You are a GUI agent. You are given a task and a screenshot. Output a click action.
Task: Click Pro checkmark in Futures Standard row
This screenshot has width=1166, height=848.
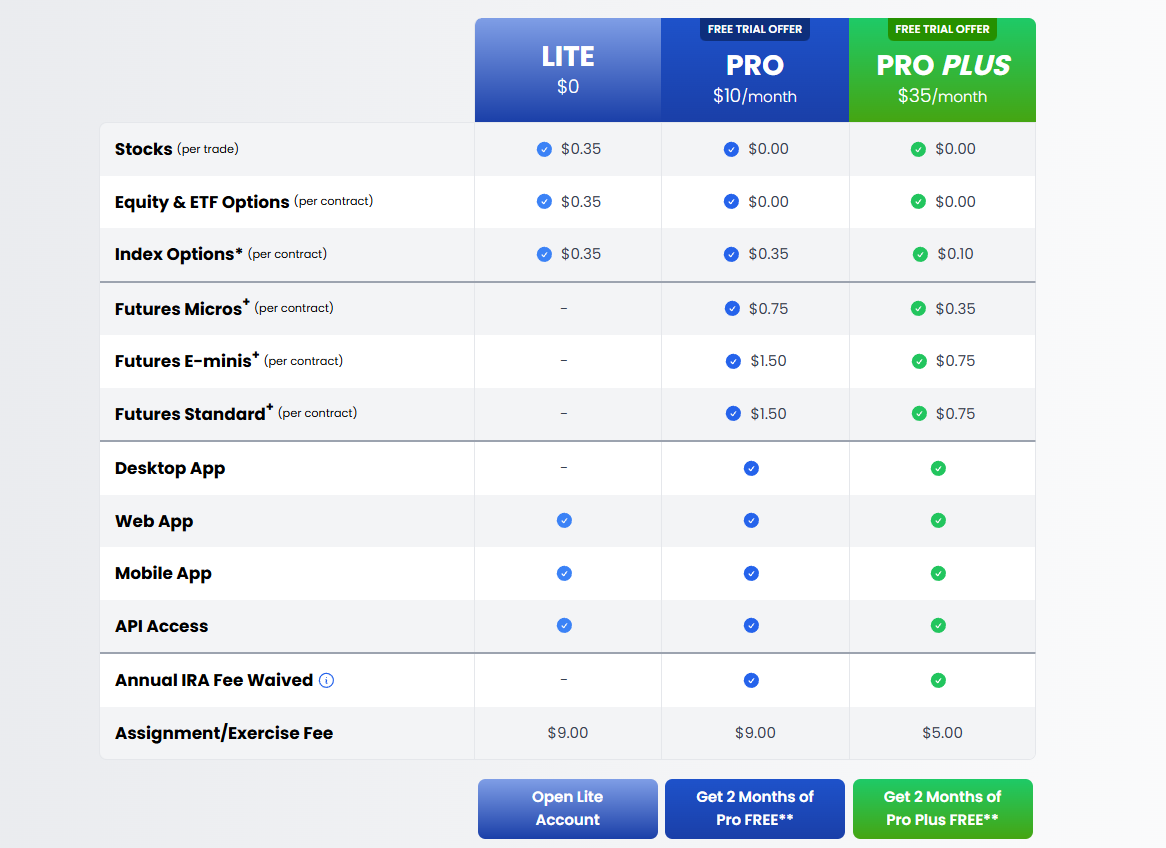(x=733, y=414)
